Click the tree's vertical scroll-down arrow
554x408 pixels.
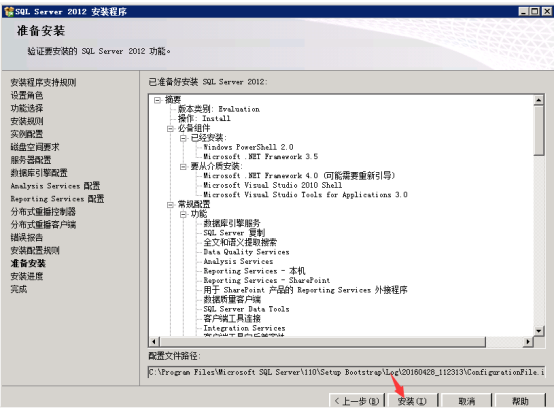[x=538, y=331]
